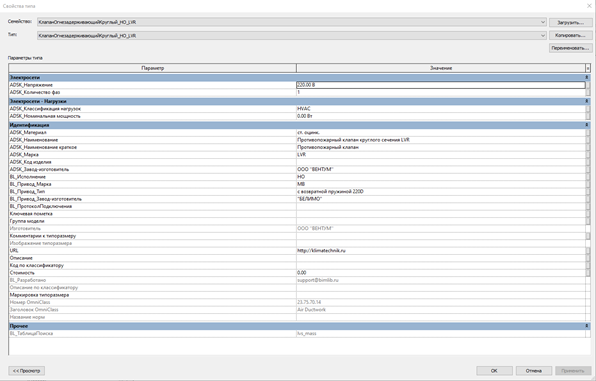The image size is (596, 381).
Task: Select ADSK_Завод-изготовитель value ООО "ВЕНТУМ"
Action: click(x=441, y=170)
